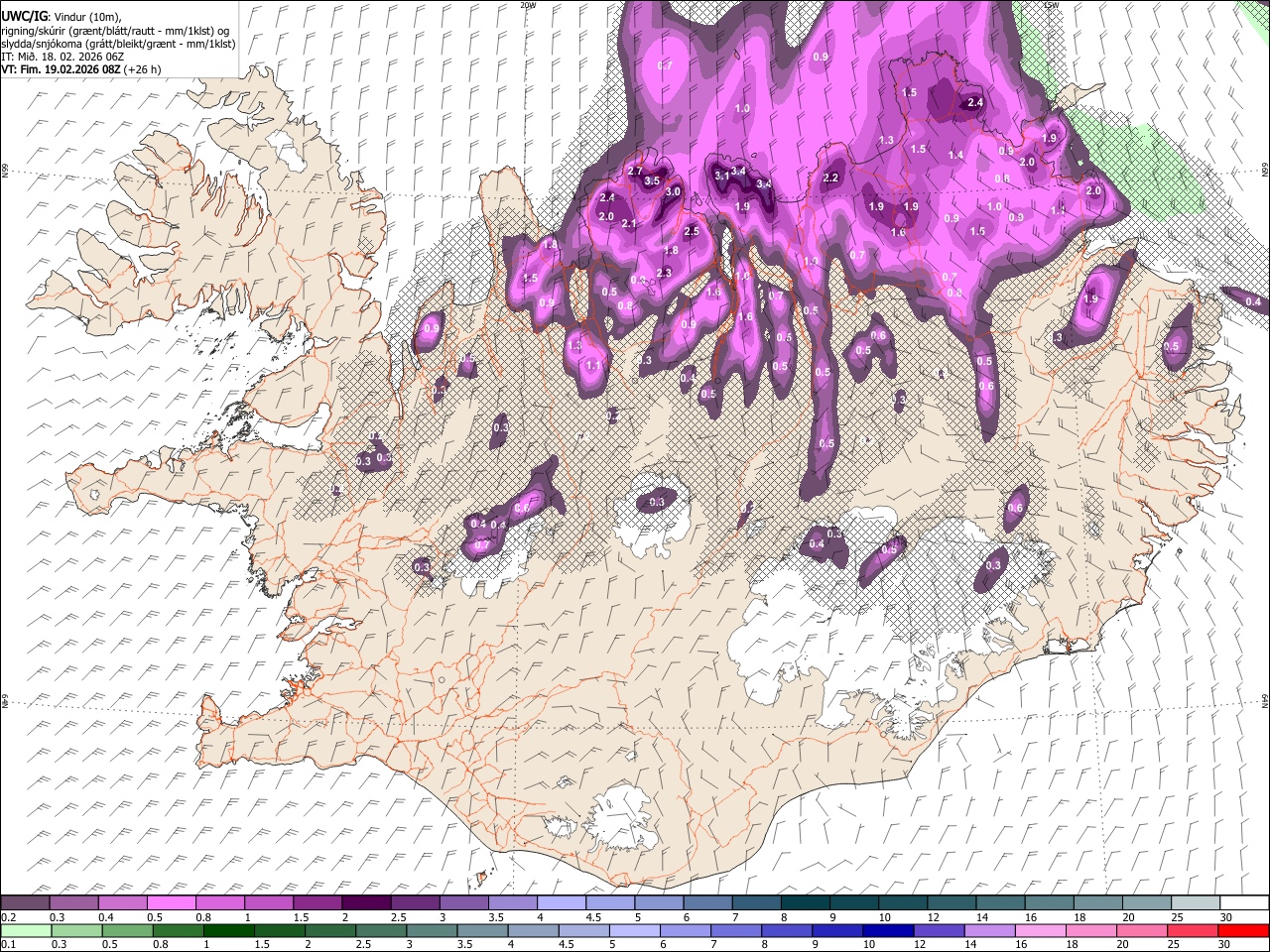
Task: Click the 0.1 label in the lower legend row
Action: click(9, 945)
